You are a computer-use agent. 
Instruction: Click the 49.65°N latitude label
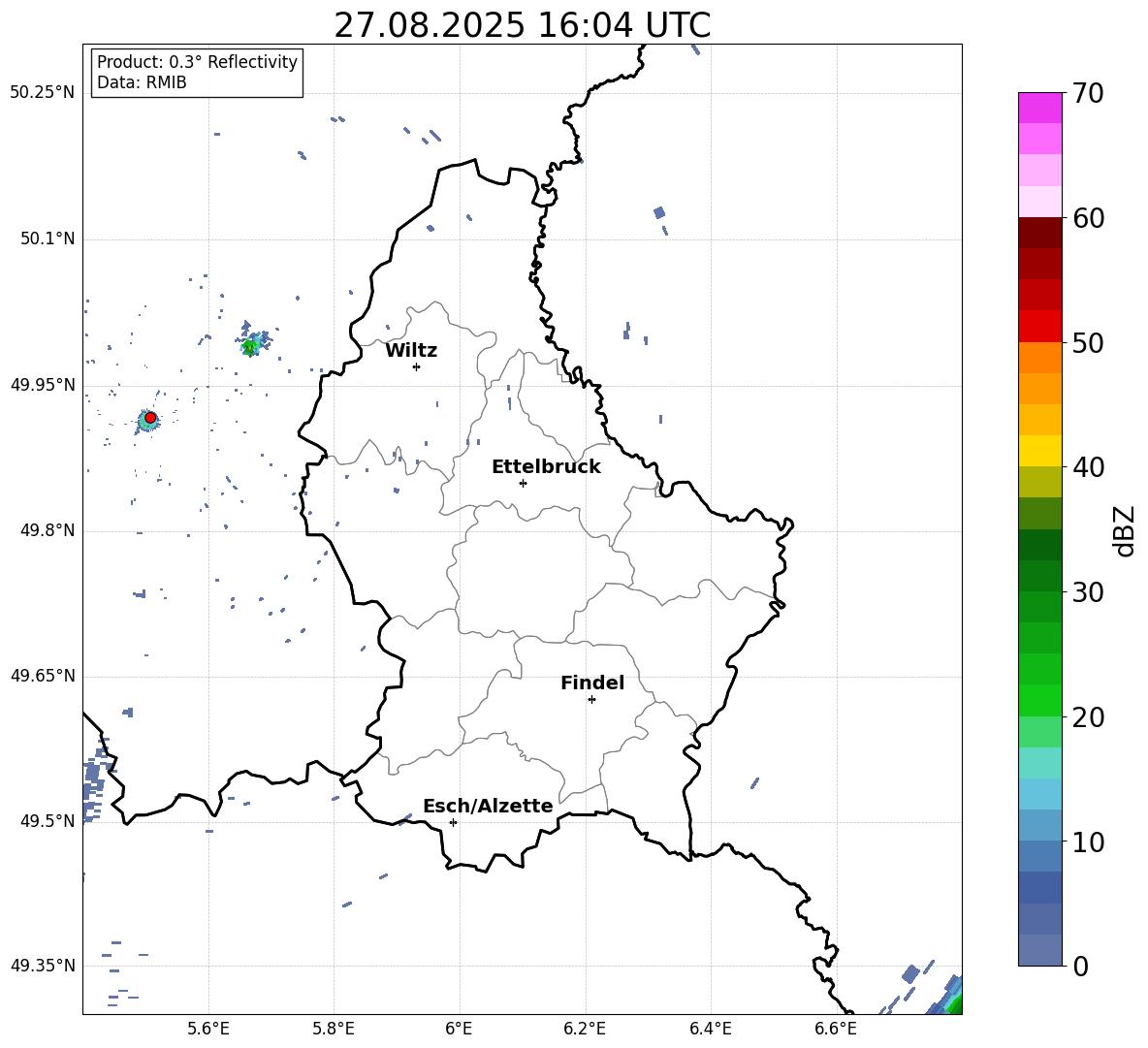coord(43,676)
